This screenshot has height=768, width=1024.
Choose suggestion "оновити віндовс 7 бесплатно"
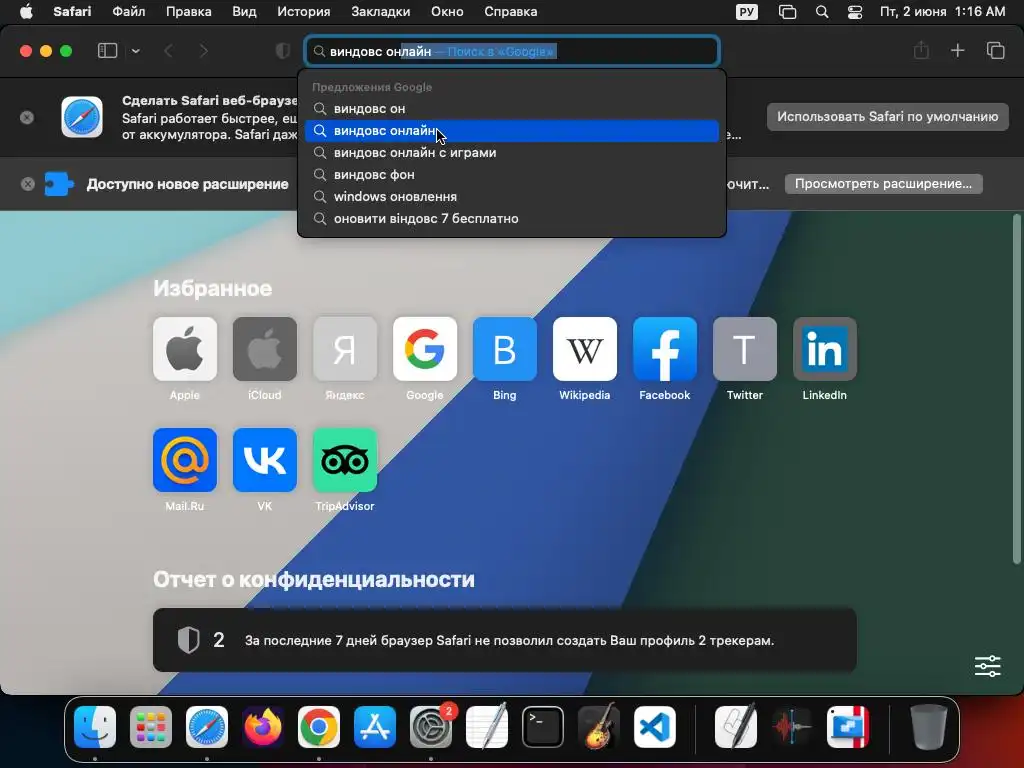(x=512, y=219)
